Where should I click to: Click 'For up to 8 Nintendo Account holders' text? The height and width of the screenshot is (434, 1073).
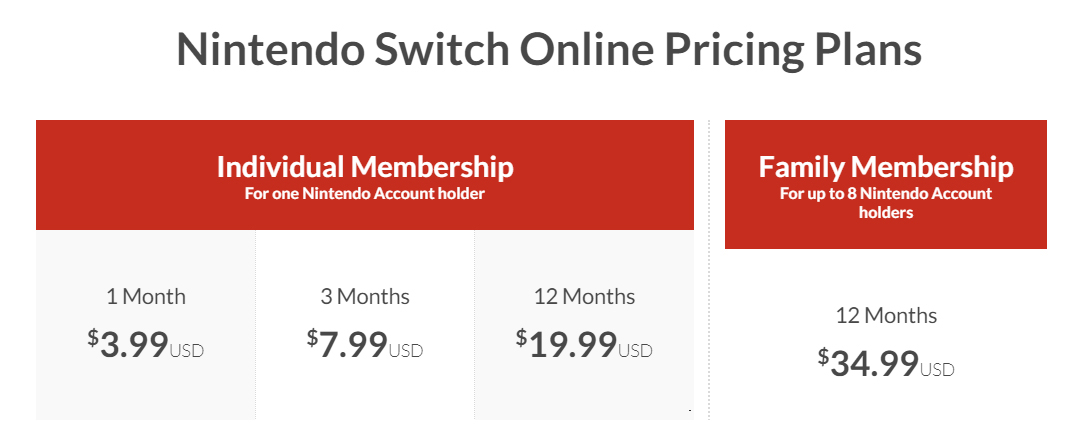(x=885, y=203)
